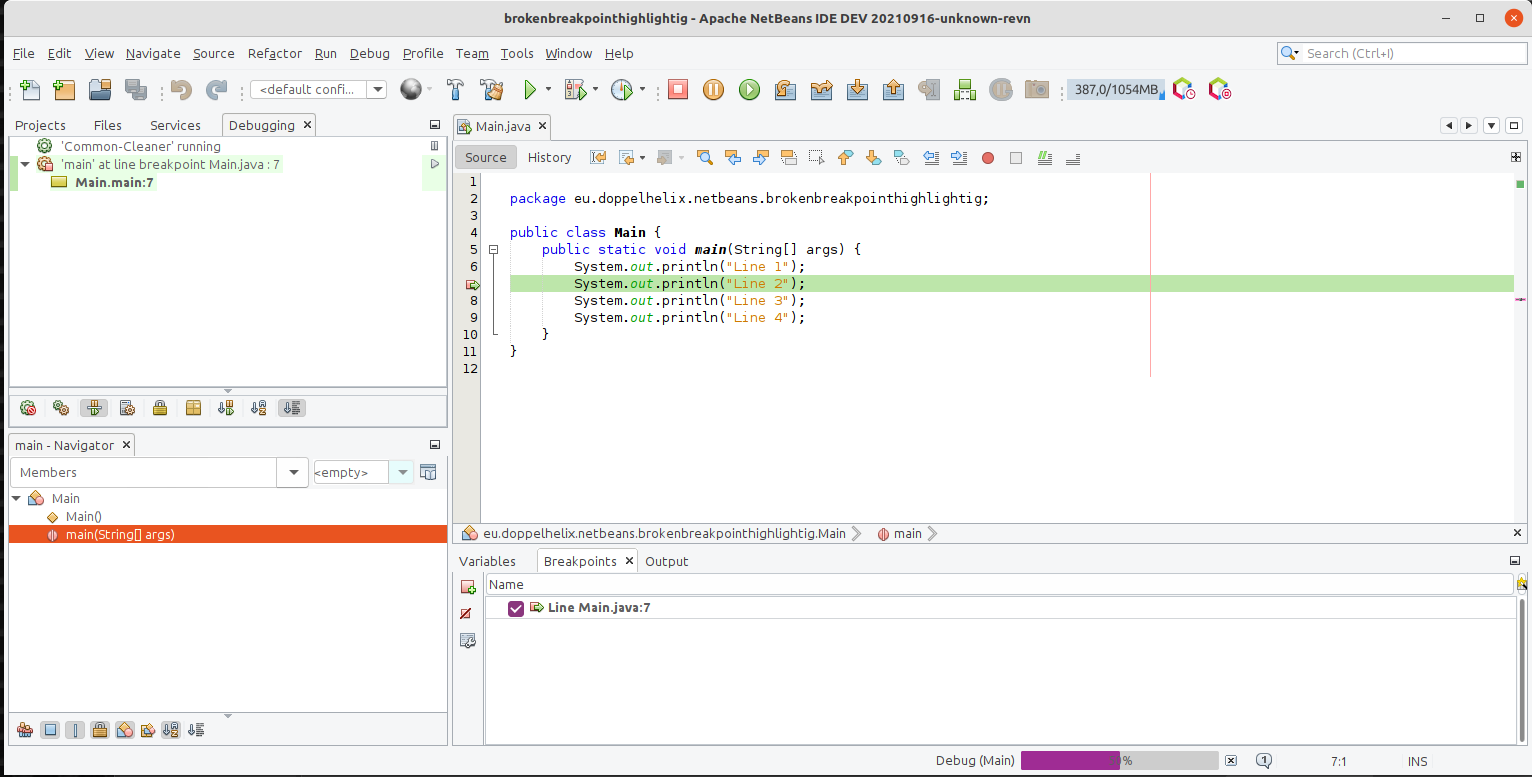
Task: Click the memory usage indicator 387,0/1054MB
Action: (x=1116, y=90)
